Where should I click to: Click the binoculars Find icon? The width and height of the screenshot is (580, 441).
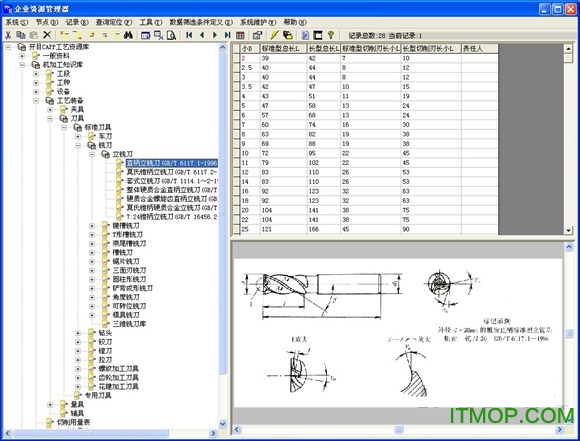(x=128, y=35)
